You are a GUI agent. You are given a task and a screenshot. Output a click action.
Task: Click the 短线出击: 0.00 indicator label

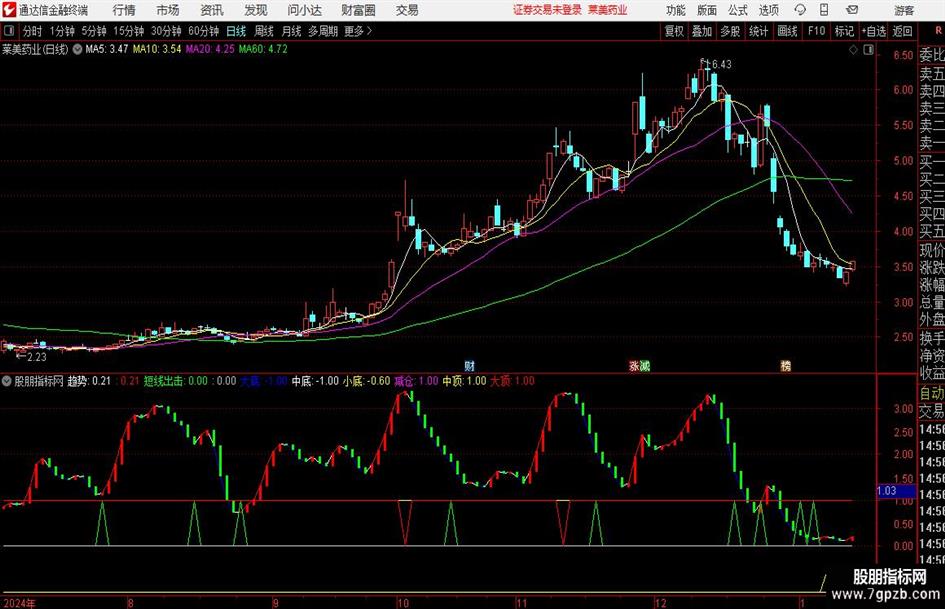(175, 381)
